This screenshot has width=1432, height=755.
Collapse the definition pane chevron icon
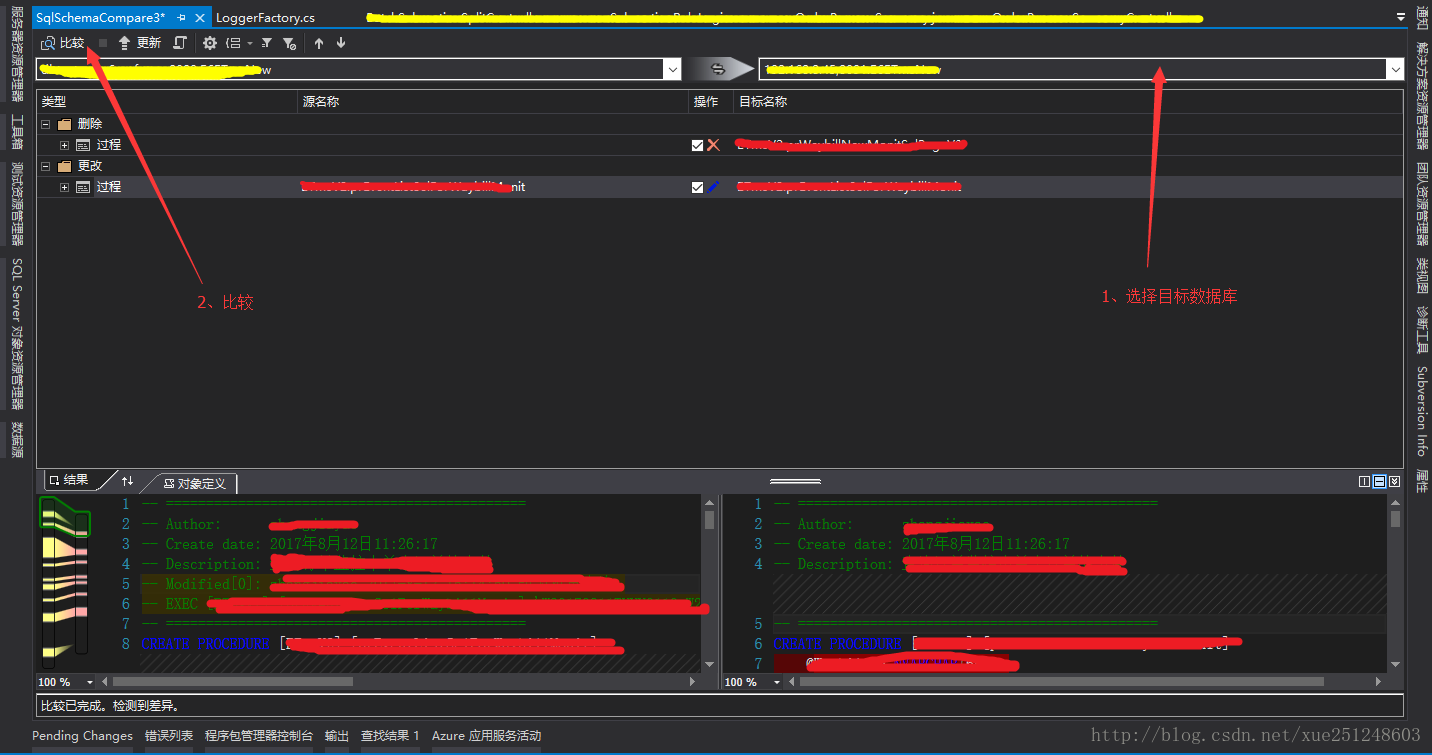pyautogui.click(x=1394, y=482)
